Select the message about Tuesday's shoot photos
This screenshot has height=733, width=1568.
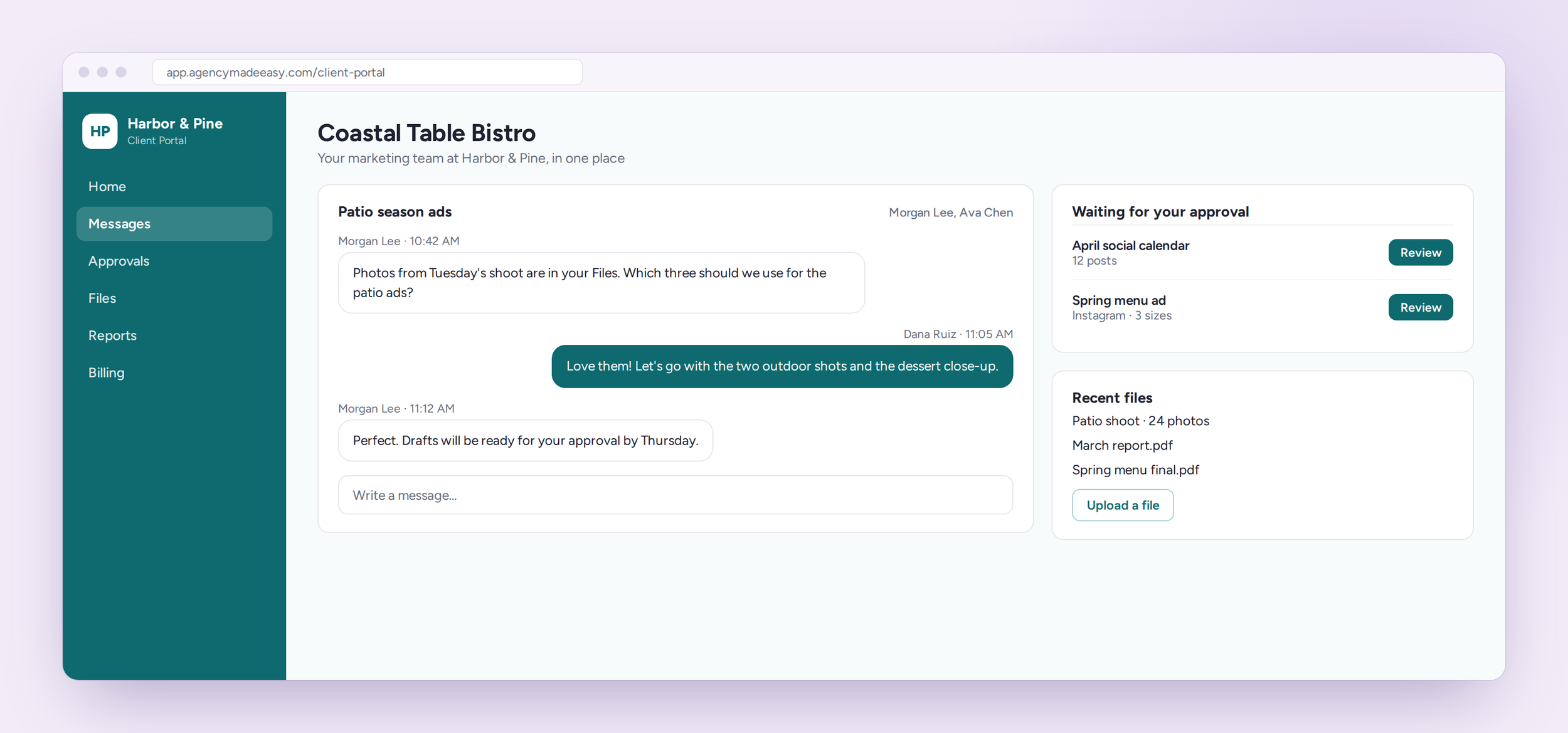tap(601, 283)
